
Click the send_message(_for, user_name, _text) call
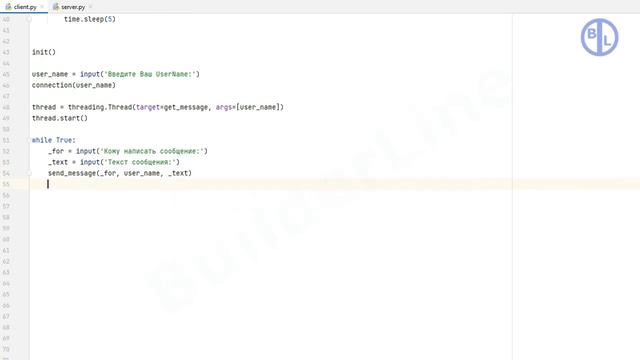(x=120, y=173)
